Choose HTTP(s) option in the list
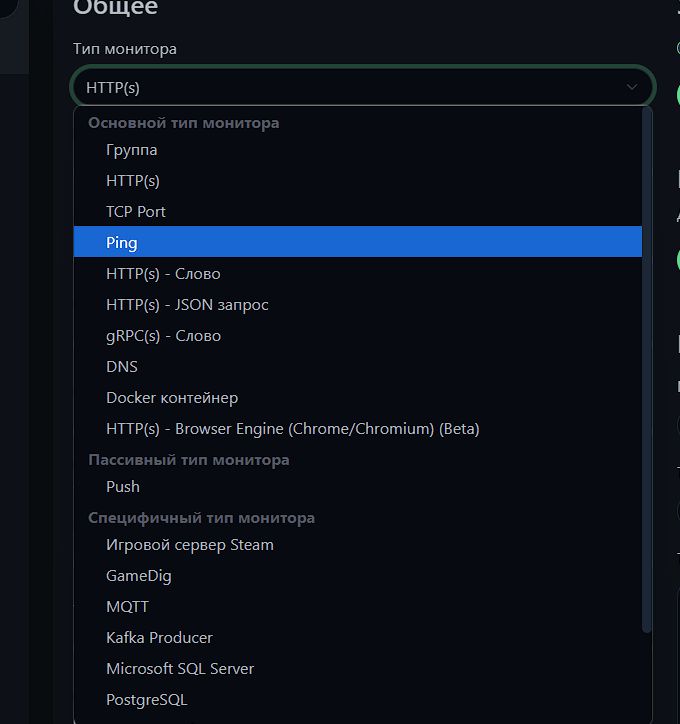The width and height of the screenshot is (680, 724). pos(358,181)
